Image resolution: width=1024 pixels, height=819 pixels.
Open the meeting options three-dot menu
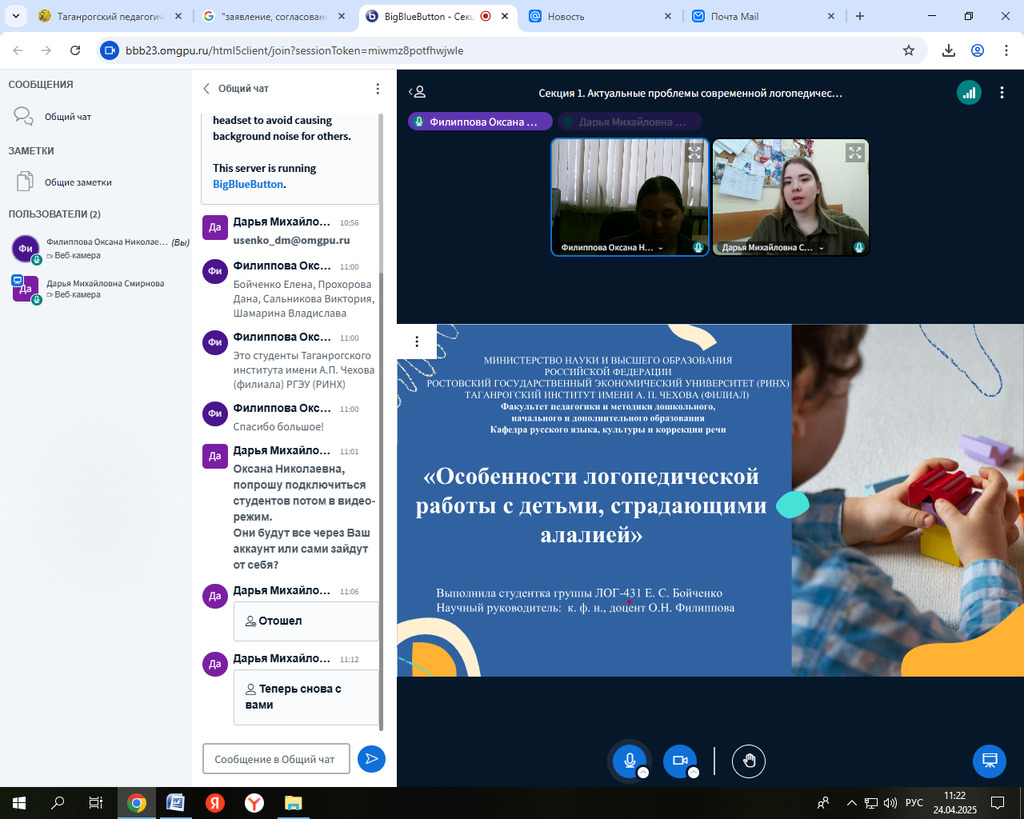click(x=1002, y=93)
